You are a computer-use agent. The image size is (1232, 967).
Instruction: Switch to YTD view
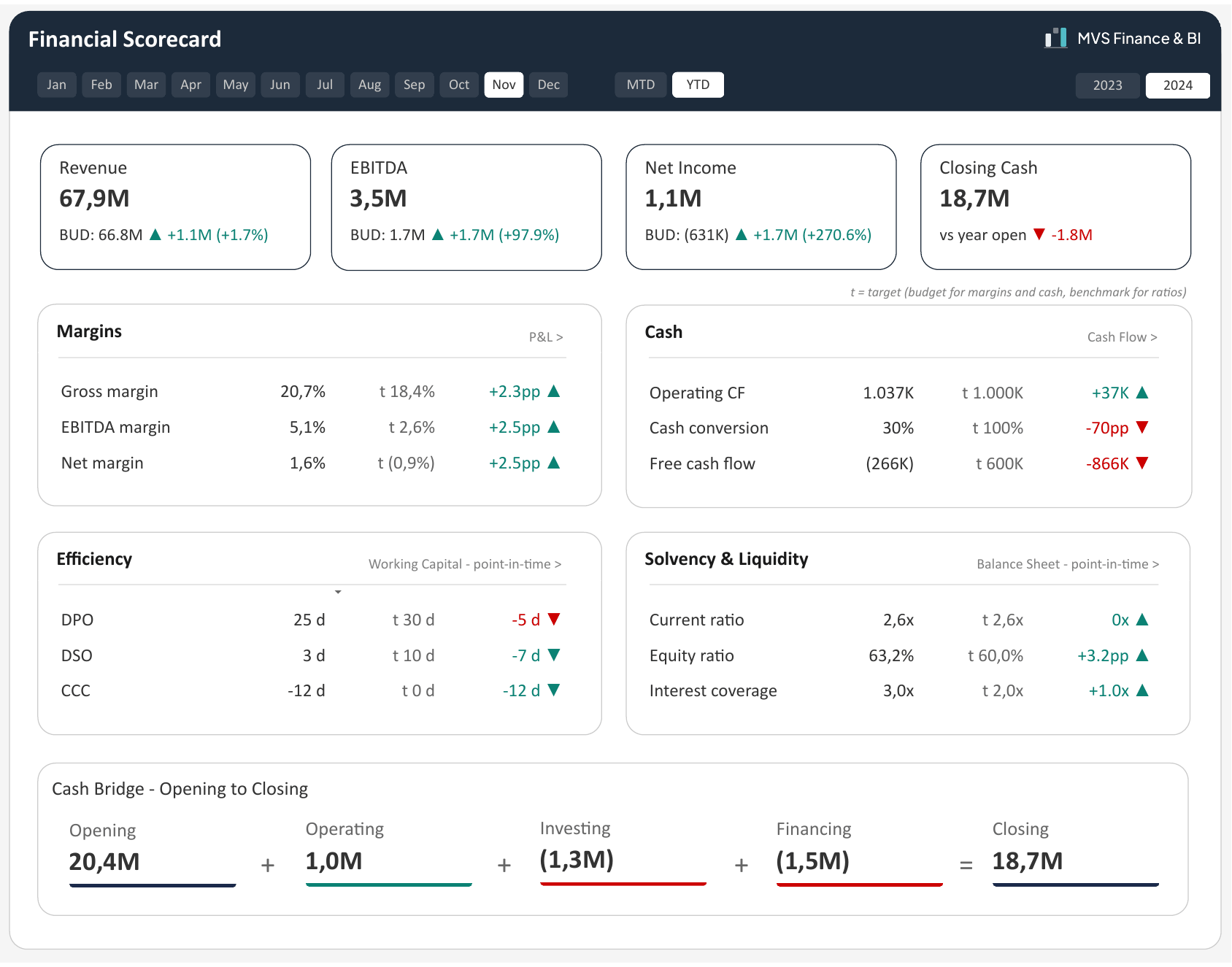(698, 85)
